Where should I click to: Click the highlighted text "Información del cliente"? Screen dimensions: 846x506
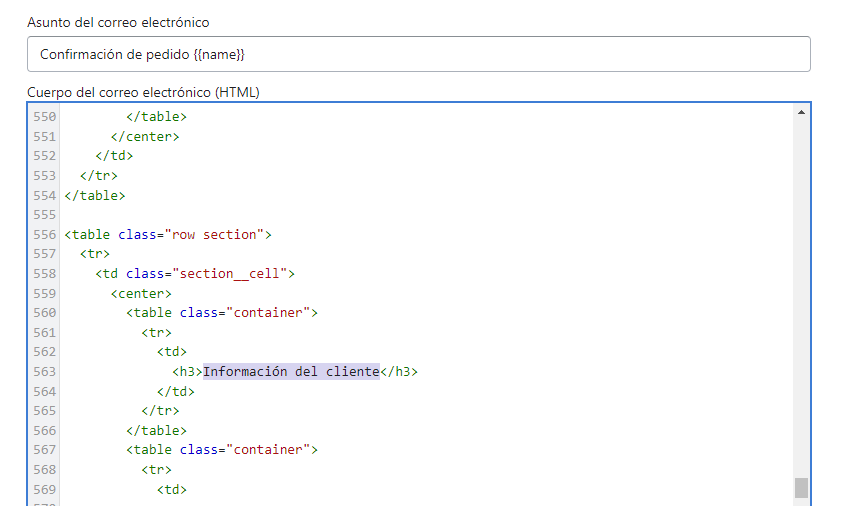point(291,372)
